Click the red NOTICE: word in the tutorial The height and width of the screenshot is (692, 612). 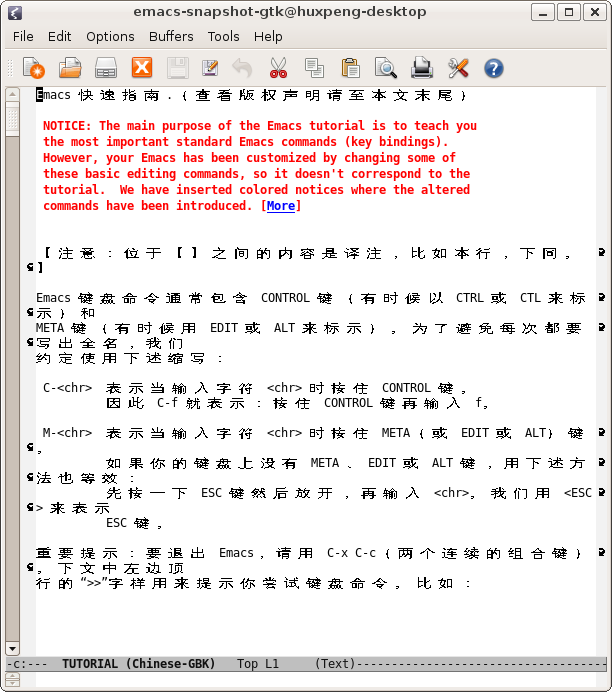67,126
